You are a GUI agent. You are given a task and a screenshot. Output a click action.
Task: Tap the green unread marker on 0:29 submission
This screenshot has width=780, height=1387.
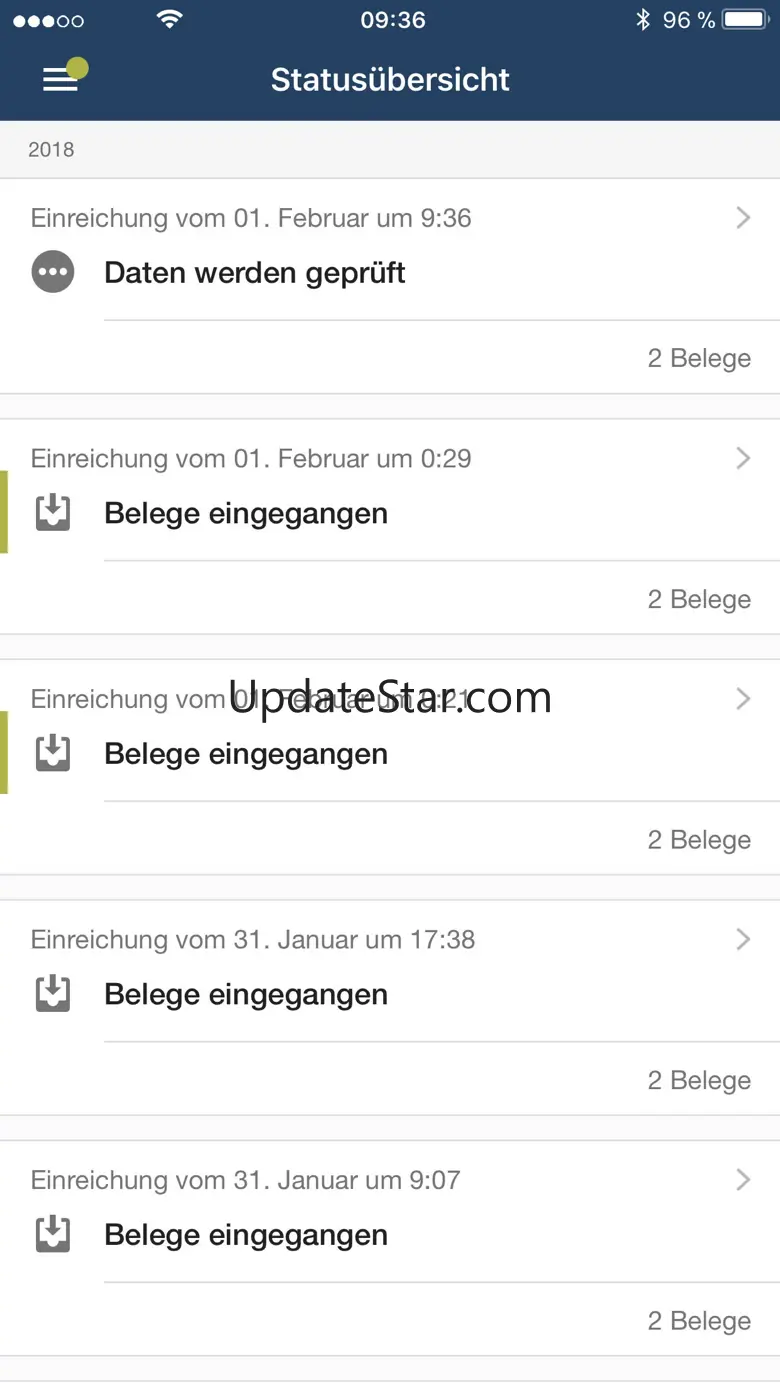[x=4, y=512]
